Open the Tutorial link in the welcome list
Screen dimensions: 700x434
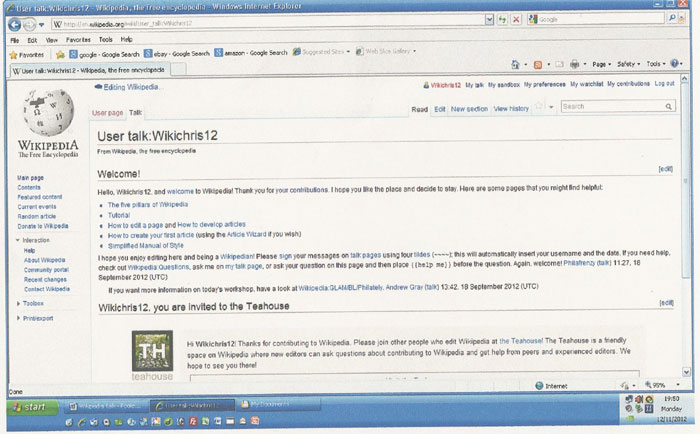119,215
